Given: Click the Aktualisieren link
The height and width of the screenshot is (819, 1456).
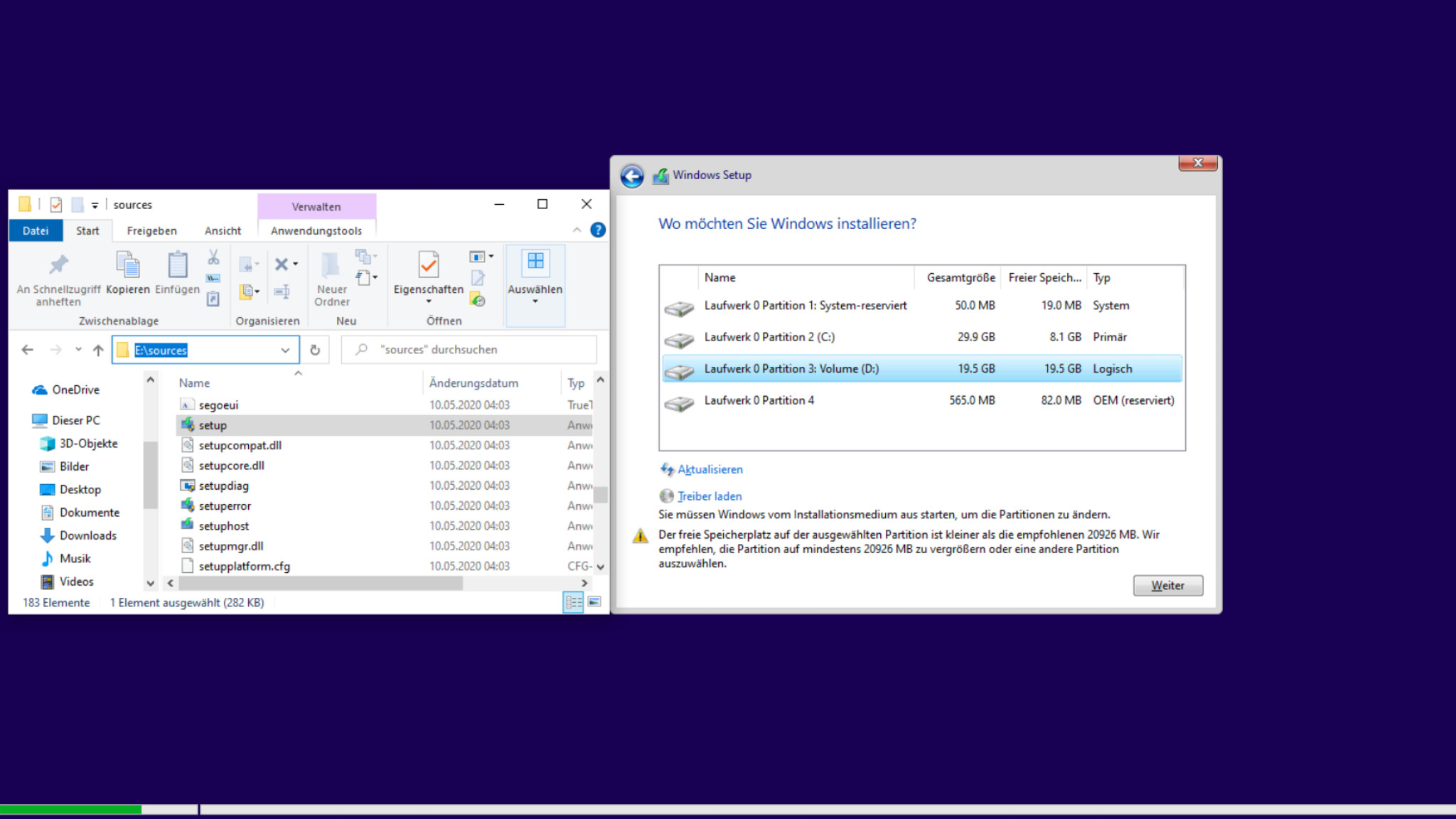Looking at the screenshot, I should tap(710, 469).
